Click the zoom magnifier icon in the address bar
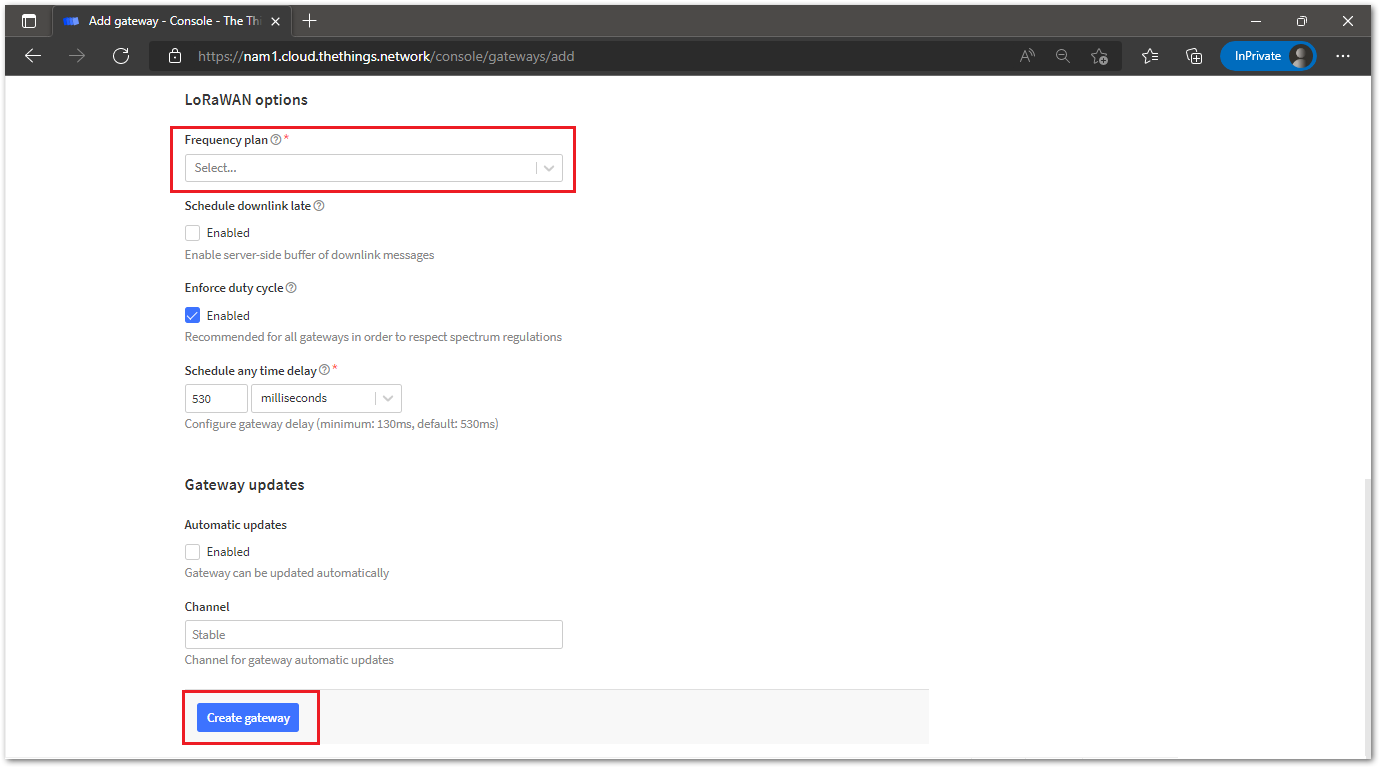Viewport: 1380px width, 768px height. coord(1063,56)
